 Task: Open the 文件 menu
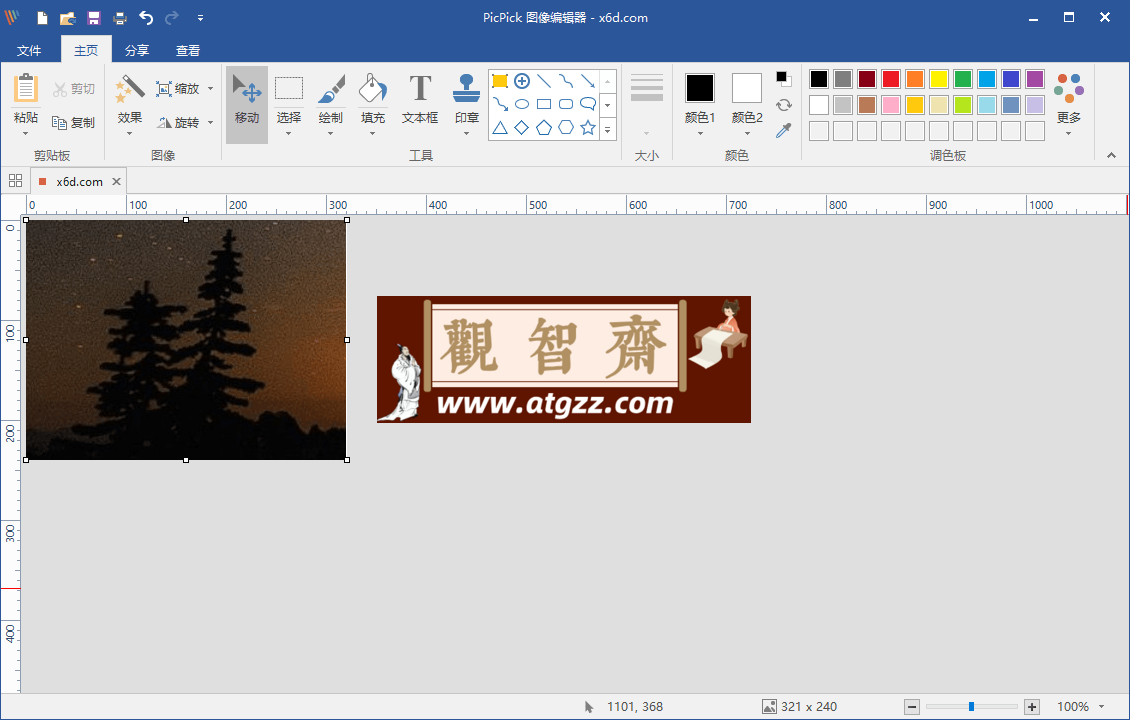[29, 50]
